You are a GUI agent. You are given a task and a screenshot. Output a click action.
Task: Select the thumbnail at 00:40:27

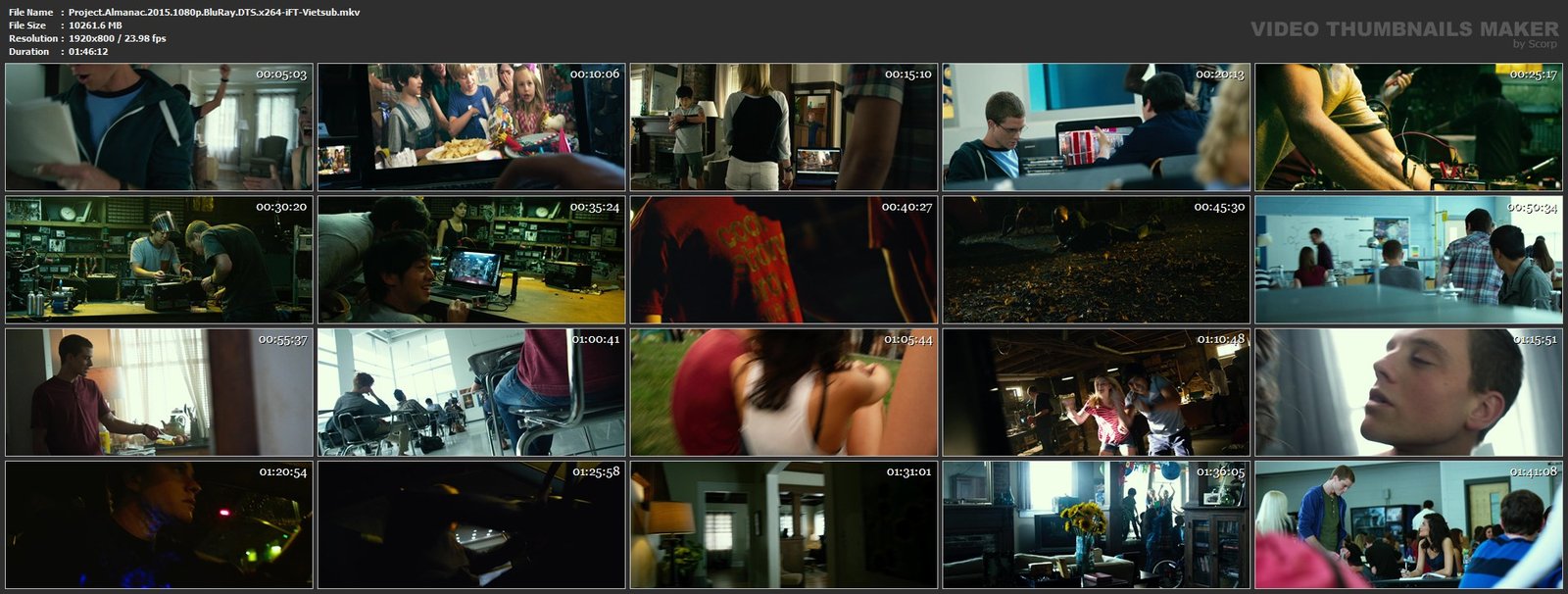(784, 260)
